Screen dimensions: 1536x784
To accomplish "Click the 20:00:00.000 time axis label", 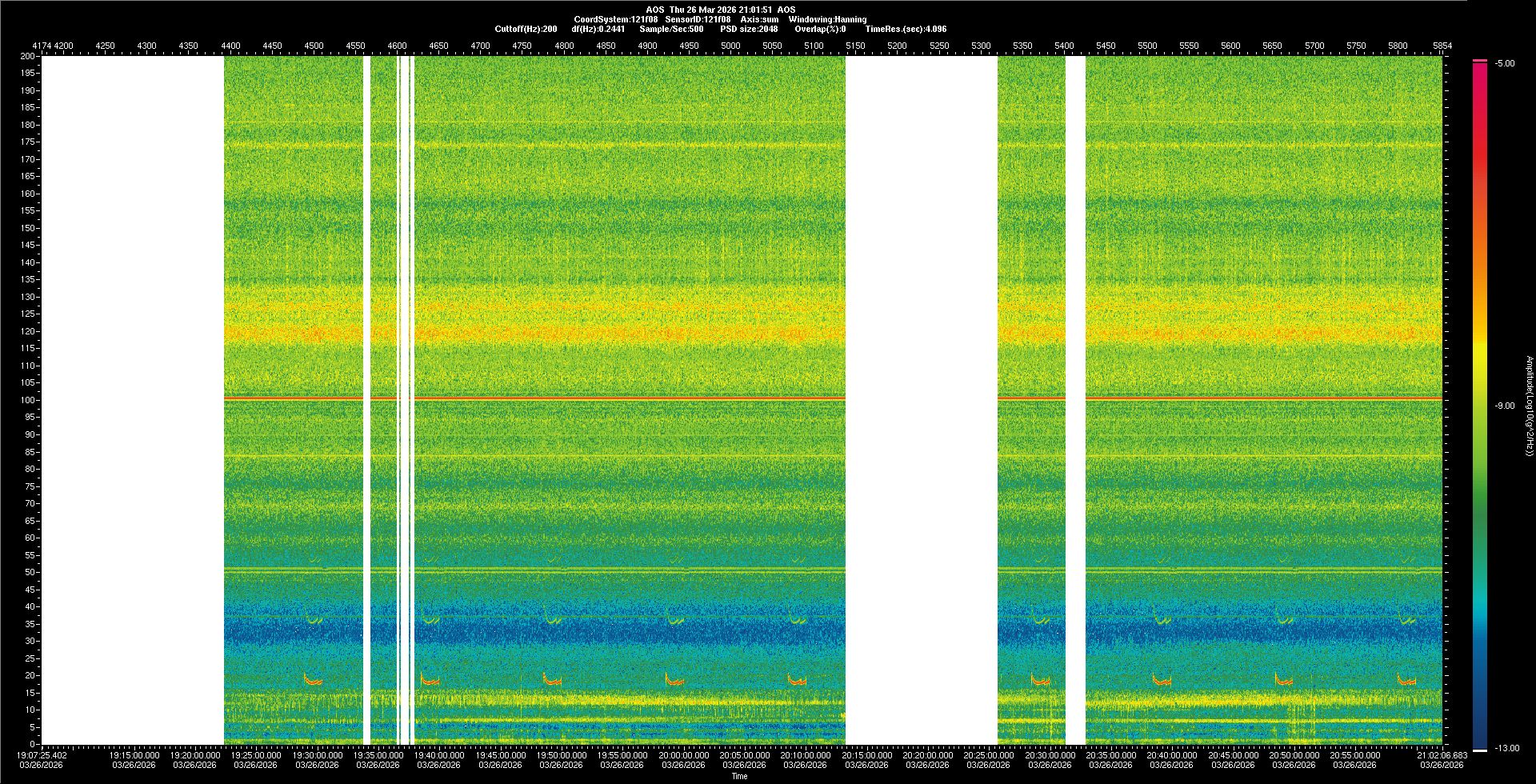I will (684, 754).
